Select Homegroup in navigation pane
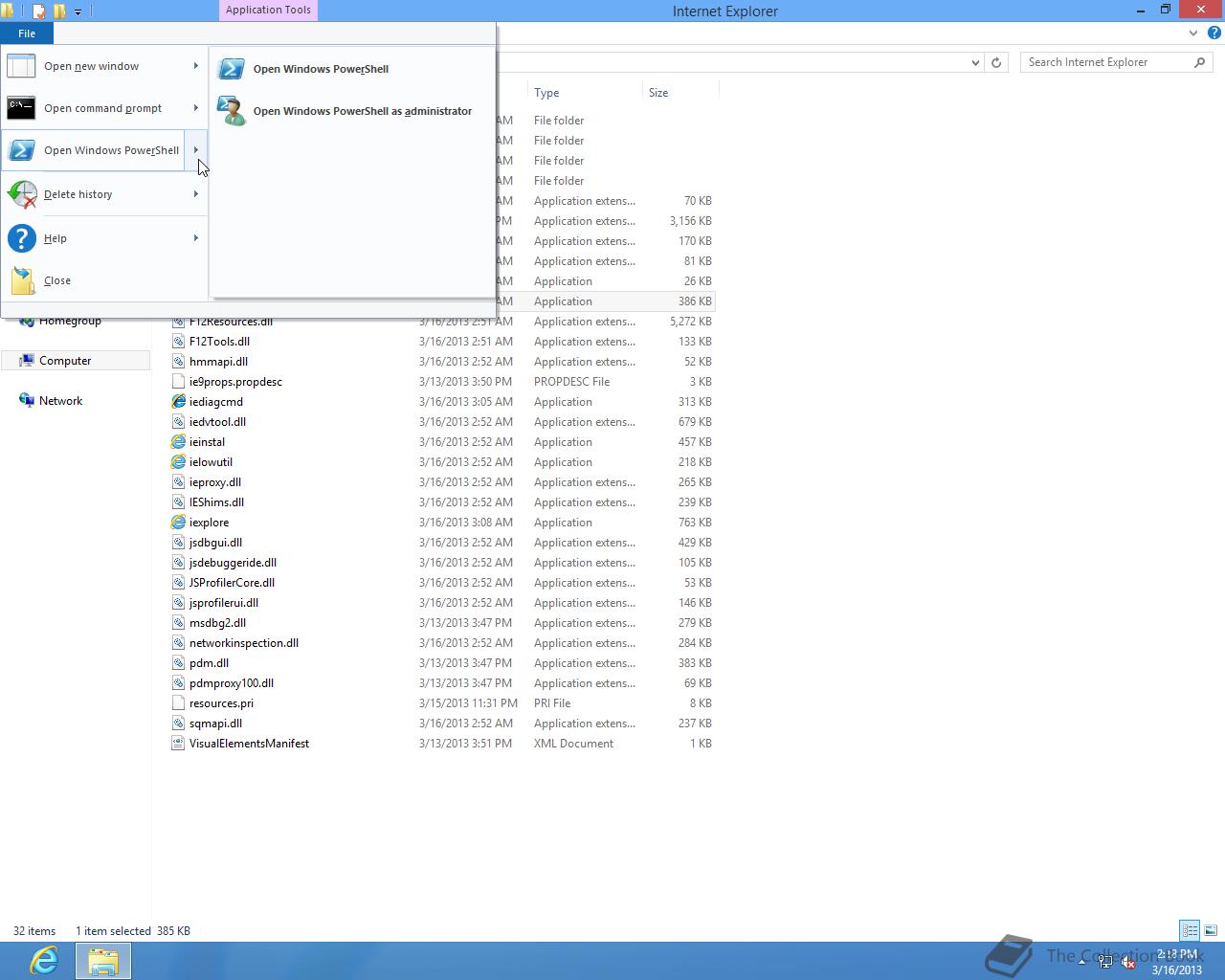 click(70, 321)
